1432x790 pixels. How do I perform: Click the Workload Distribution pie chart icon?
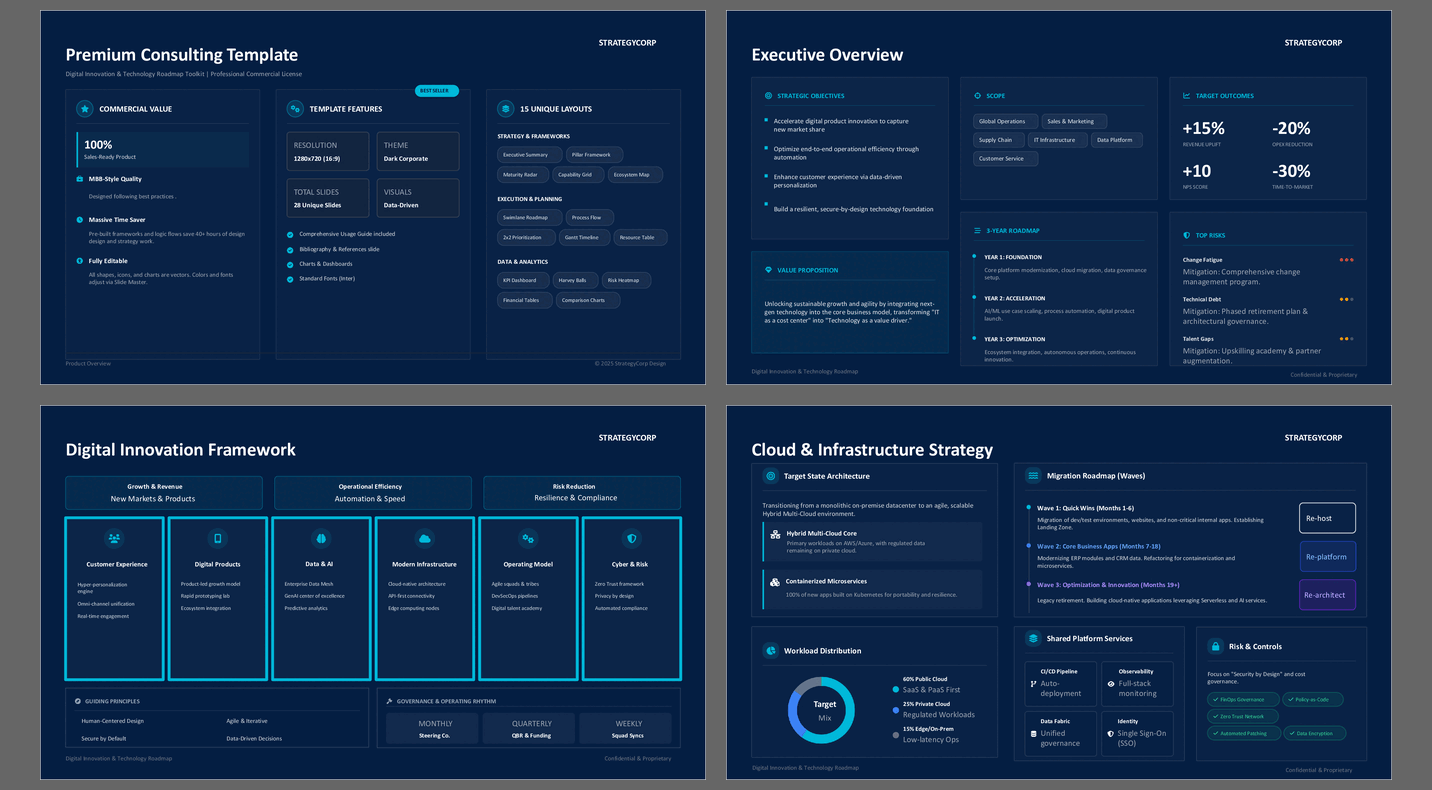tap(771, 651)
